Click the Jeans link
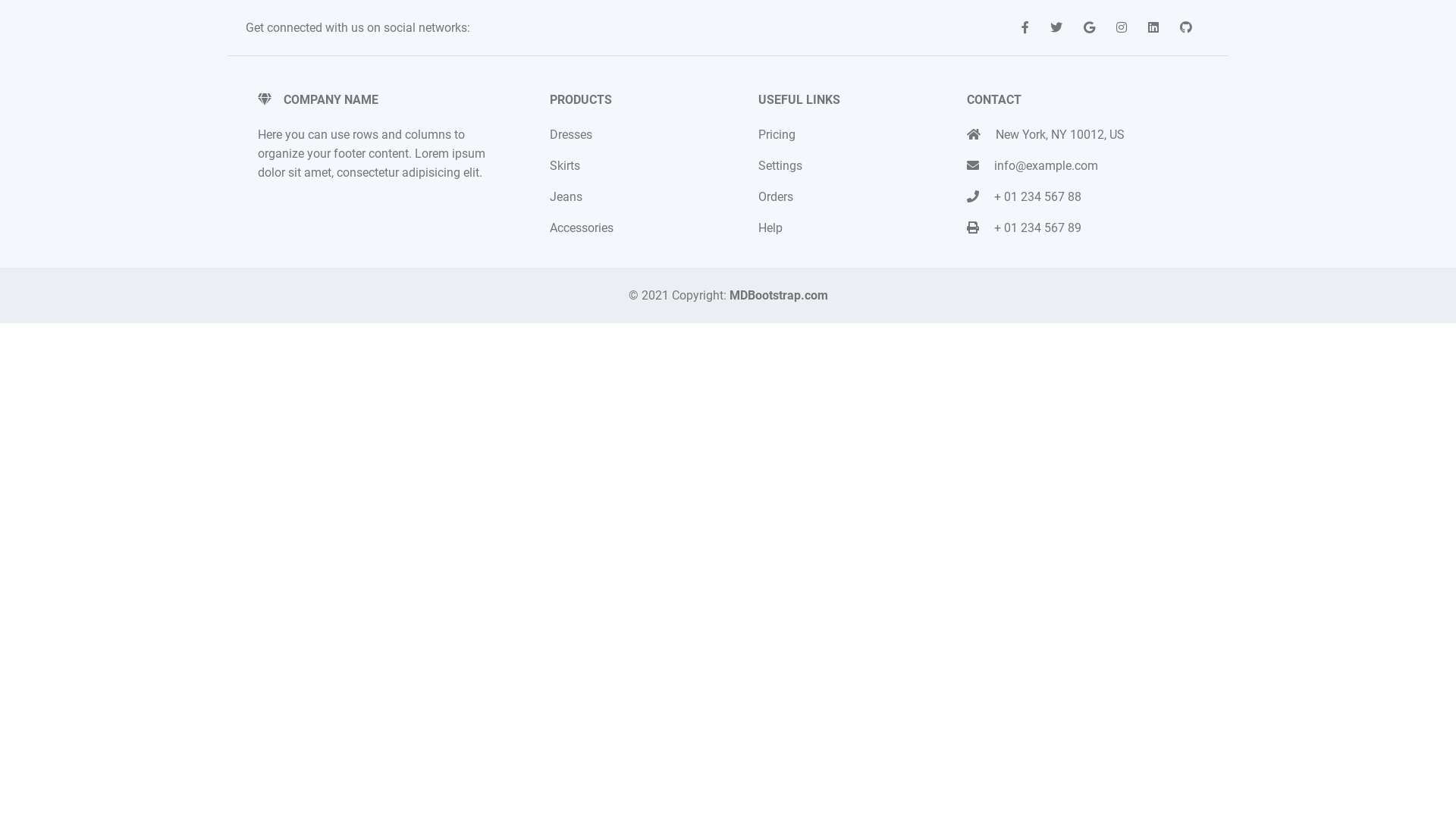Screen dimensions: 1456x819 pyautogui.click(x=566, y=196)
